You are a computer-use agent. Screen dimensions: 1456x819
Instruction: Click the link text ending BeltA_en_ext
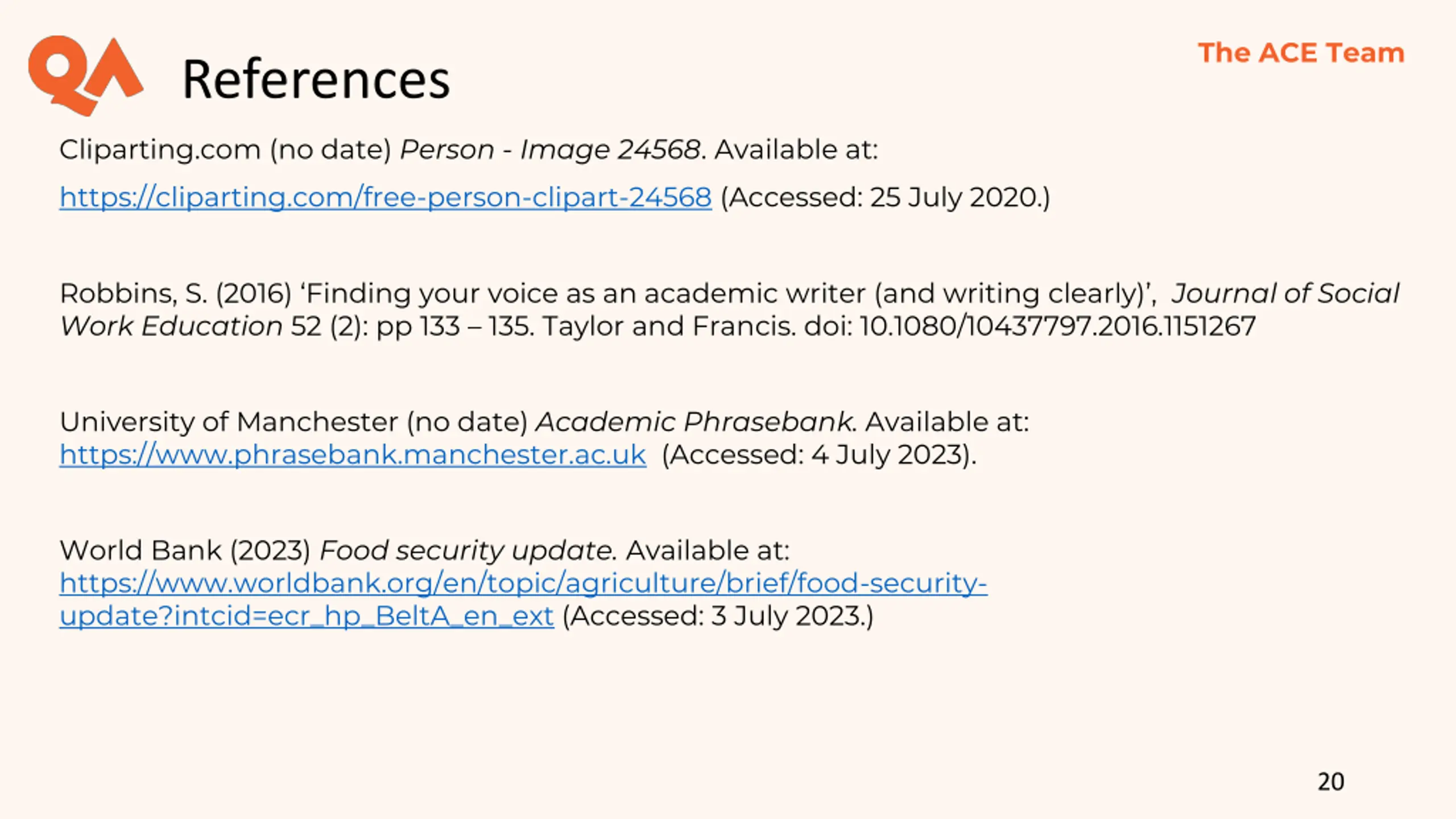pyautogui.click(x=307, y=616)
